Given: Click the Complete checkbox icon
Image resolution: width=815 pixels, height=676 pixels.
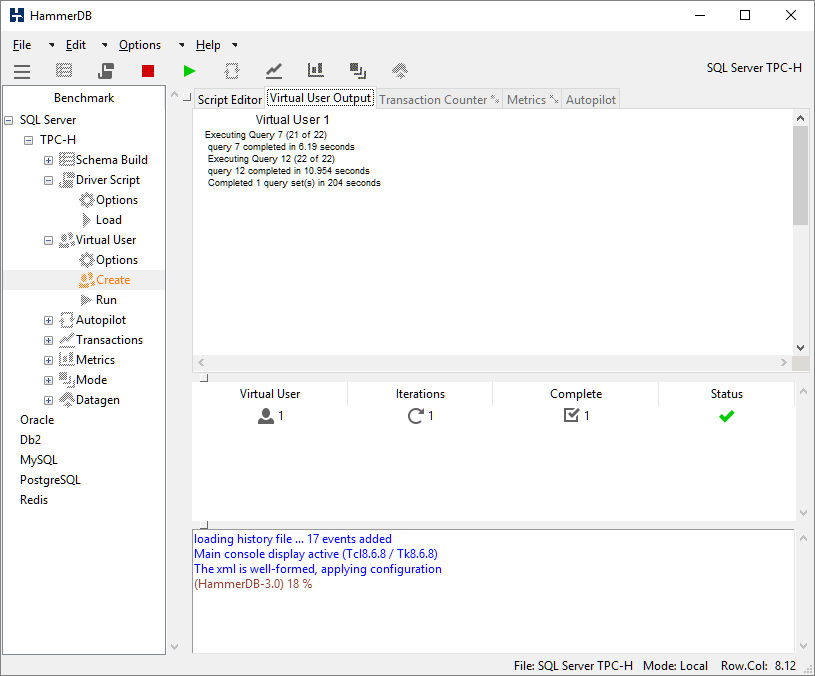Looking at the screenshot, I should click(571, 415).
